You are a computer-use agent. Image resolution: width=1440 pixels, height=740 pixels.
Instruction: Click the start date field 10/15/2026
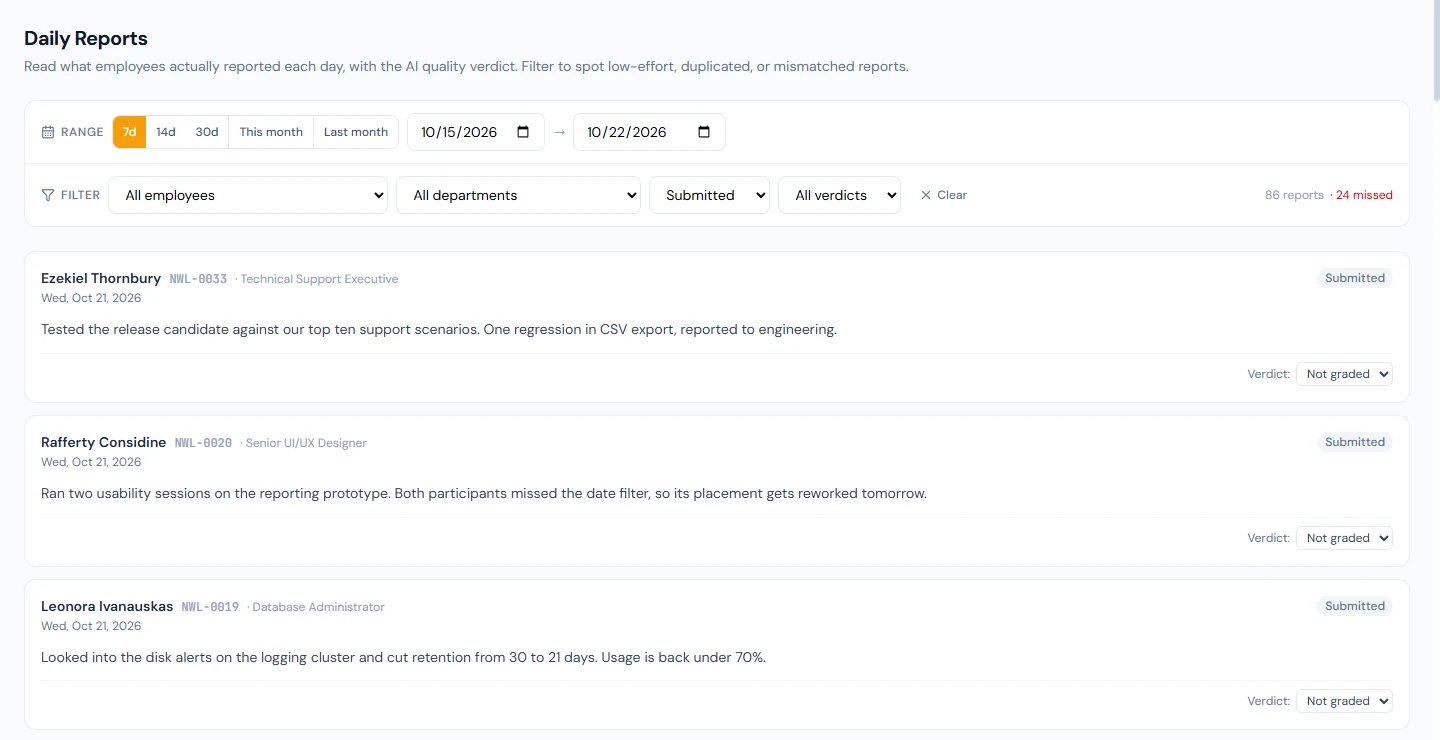pos(476,132)
